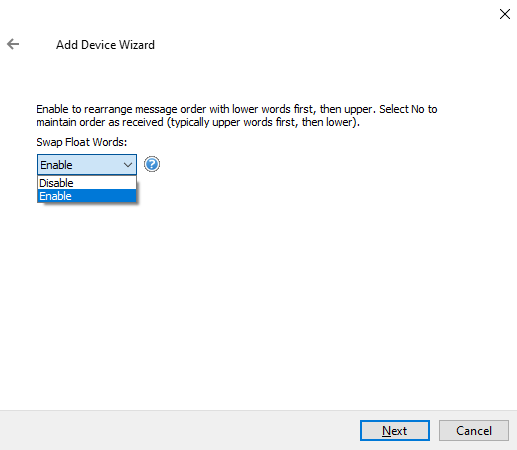Click the X icon at window corner
The image size is (517, 450).
coord(505,14)
